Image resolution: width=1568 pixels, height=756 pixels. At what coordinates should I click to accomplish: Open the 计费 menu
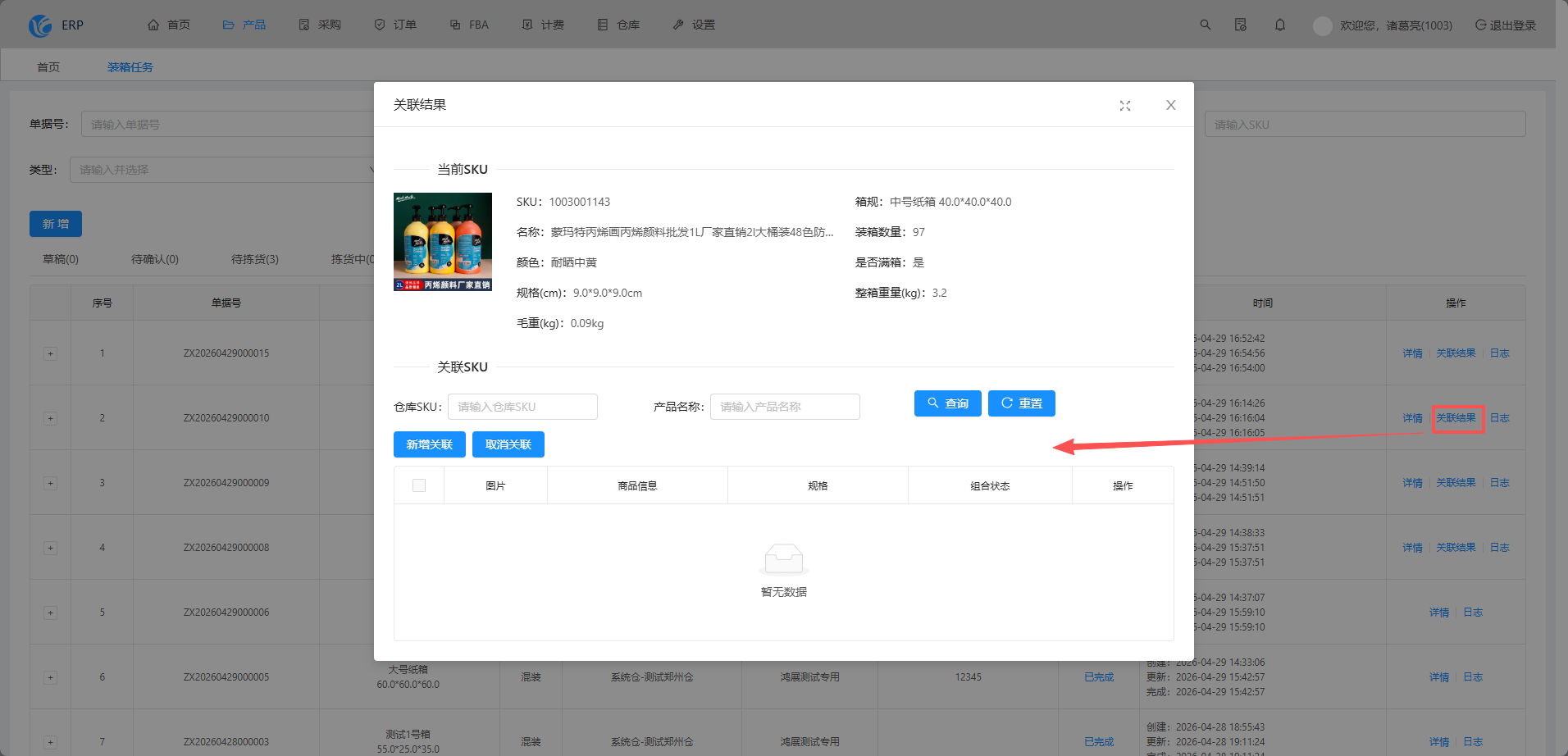543,25
